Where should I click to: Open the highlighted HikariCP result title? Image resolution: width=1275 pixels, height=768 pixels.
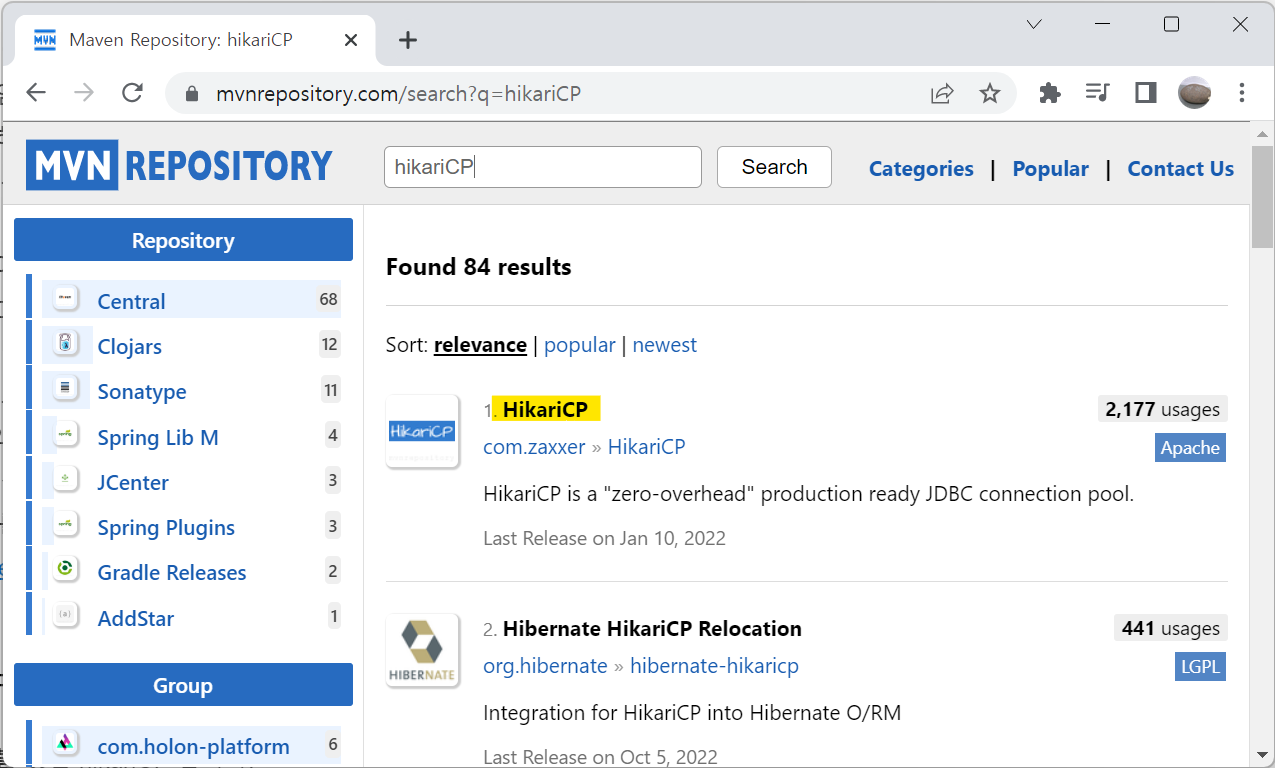coord(544,410)
